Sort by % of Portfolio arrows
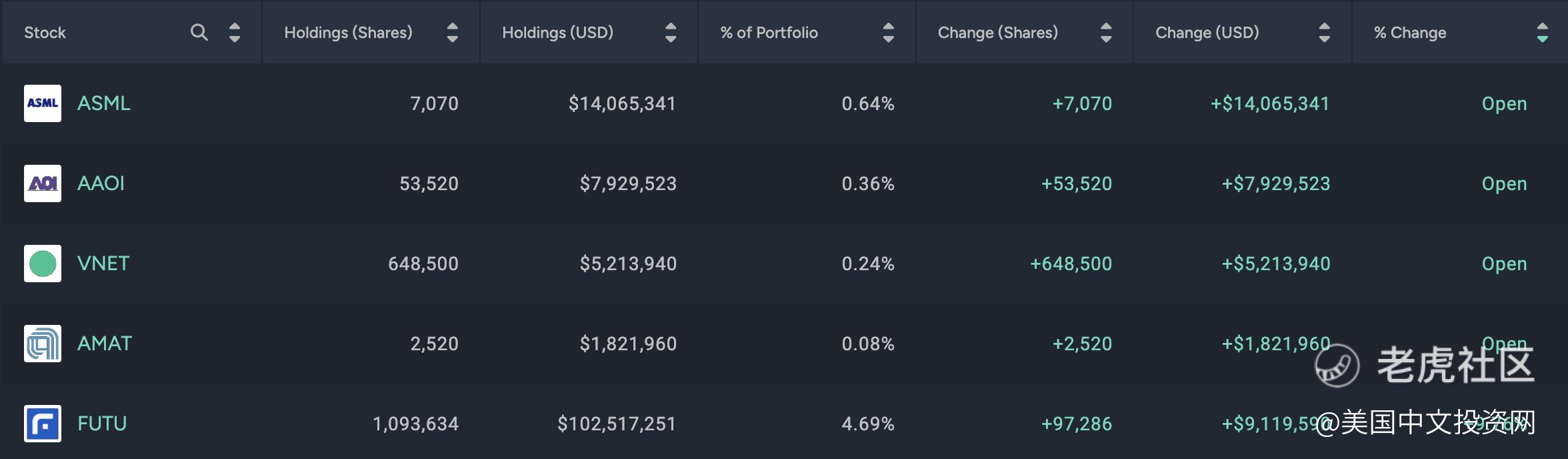The width and height of the screenshot is (1568, 459). pyautogui.click(x=888, y=32)
